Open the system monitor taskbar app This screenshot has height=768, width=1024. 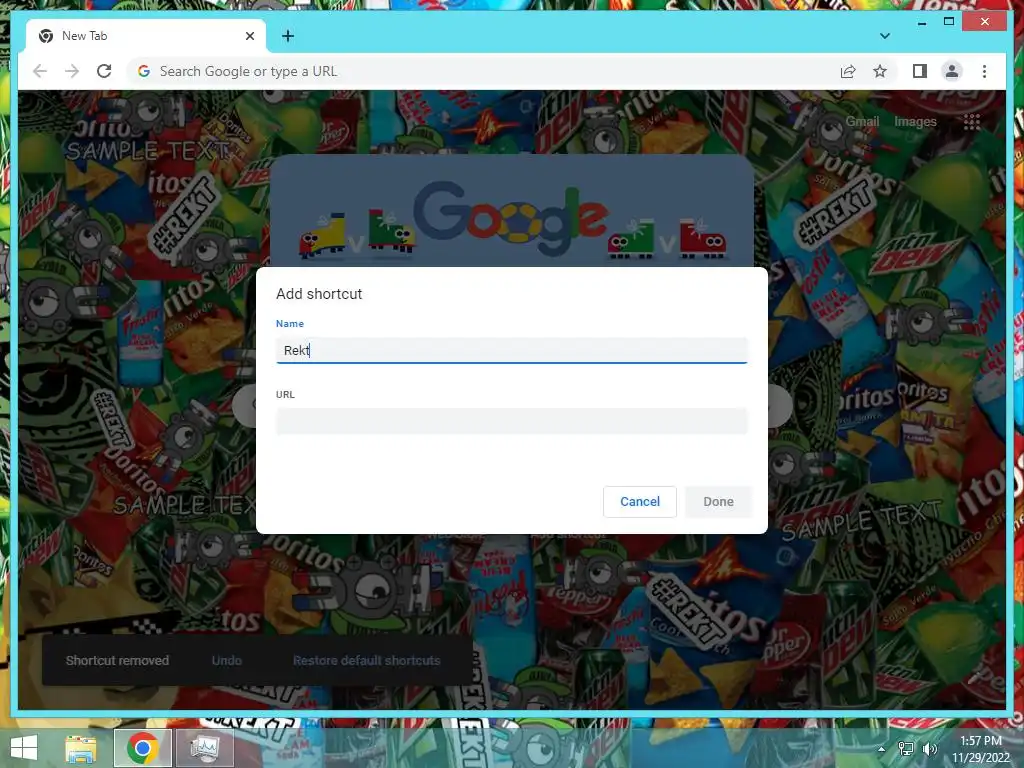pos(206,748)
